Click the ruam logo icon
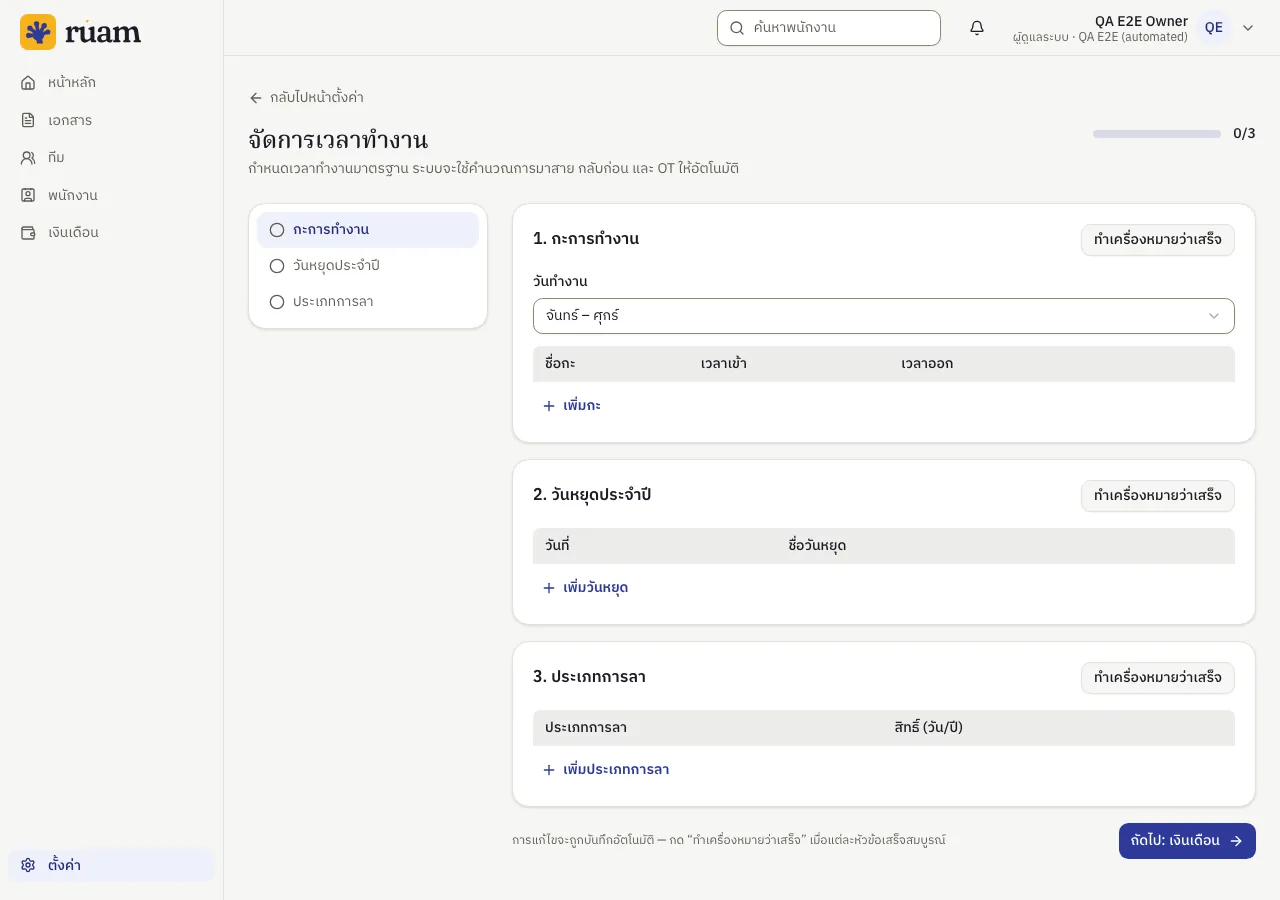1280x900 pixels. pos(38,32)
